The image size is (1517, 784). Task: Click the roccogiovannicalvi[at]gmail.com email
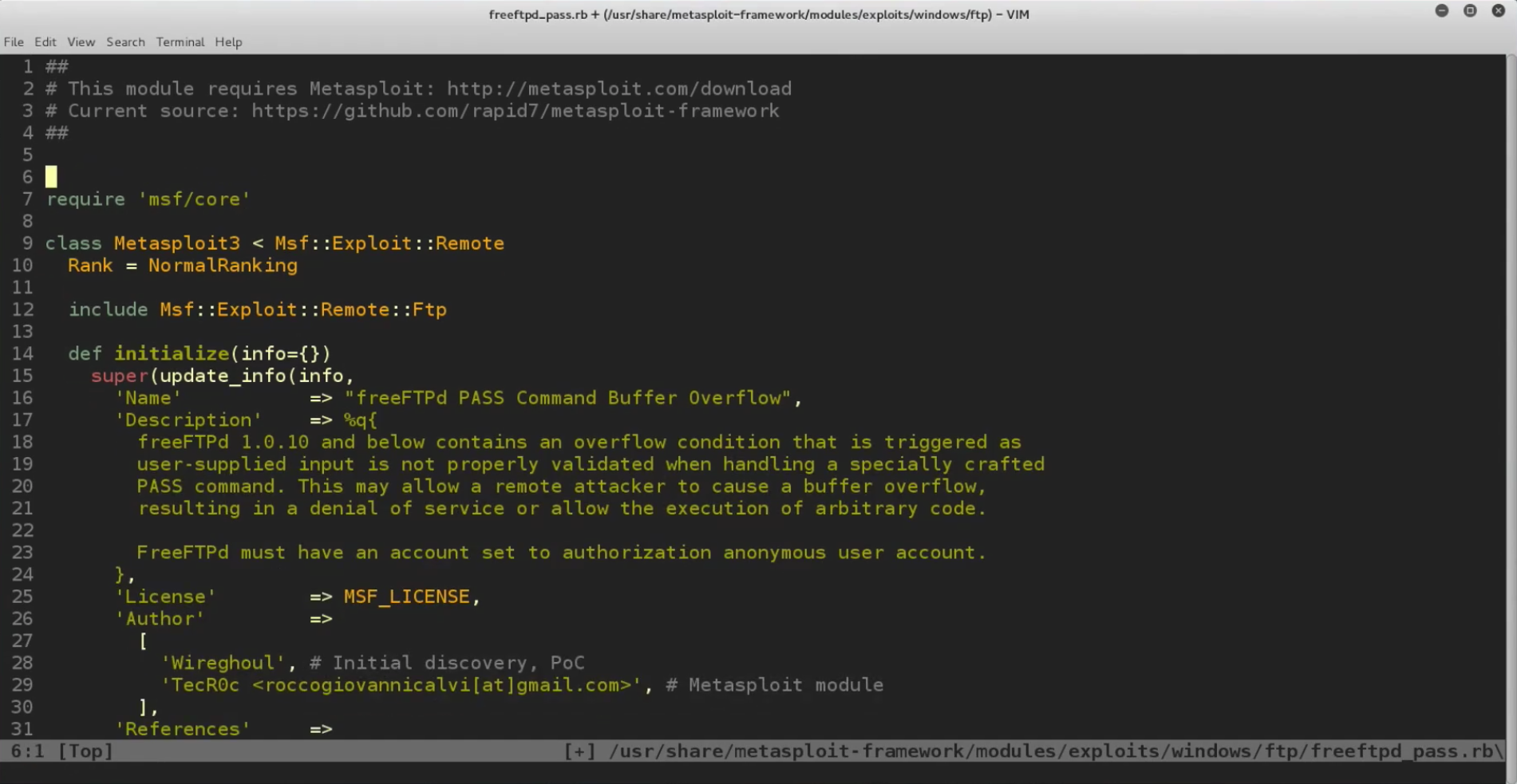click(447, 685)
